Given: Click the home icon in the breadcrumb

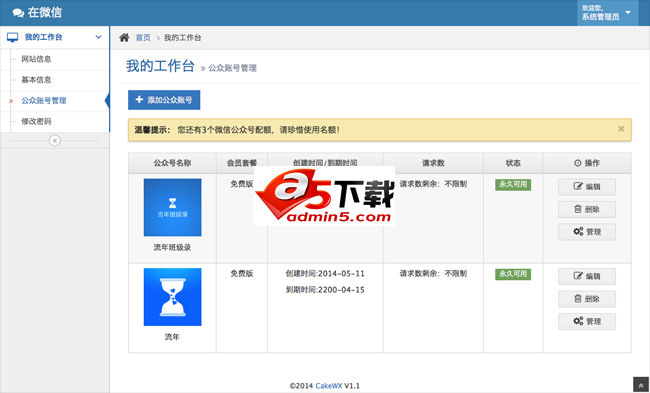Looking at the screenshot, I should [124, 37].
